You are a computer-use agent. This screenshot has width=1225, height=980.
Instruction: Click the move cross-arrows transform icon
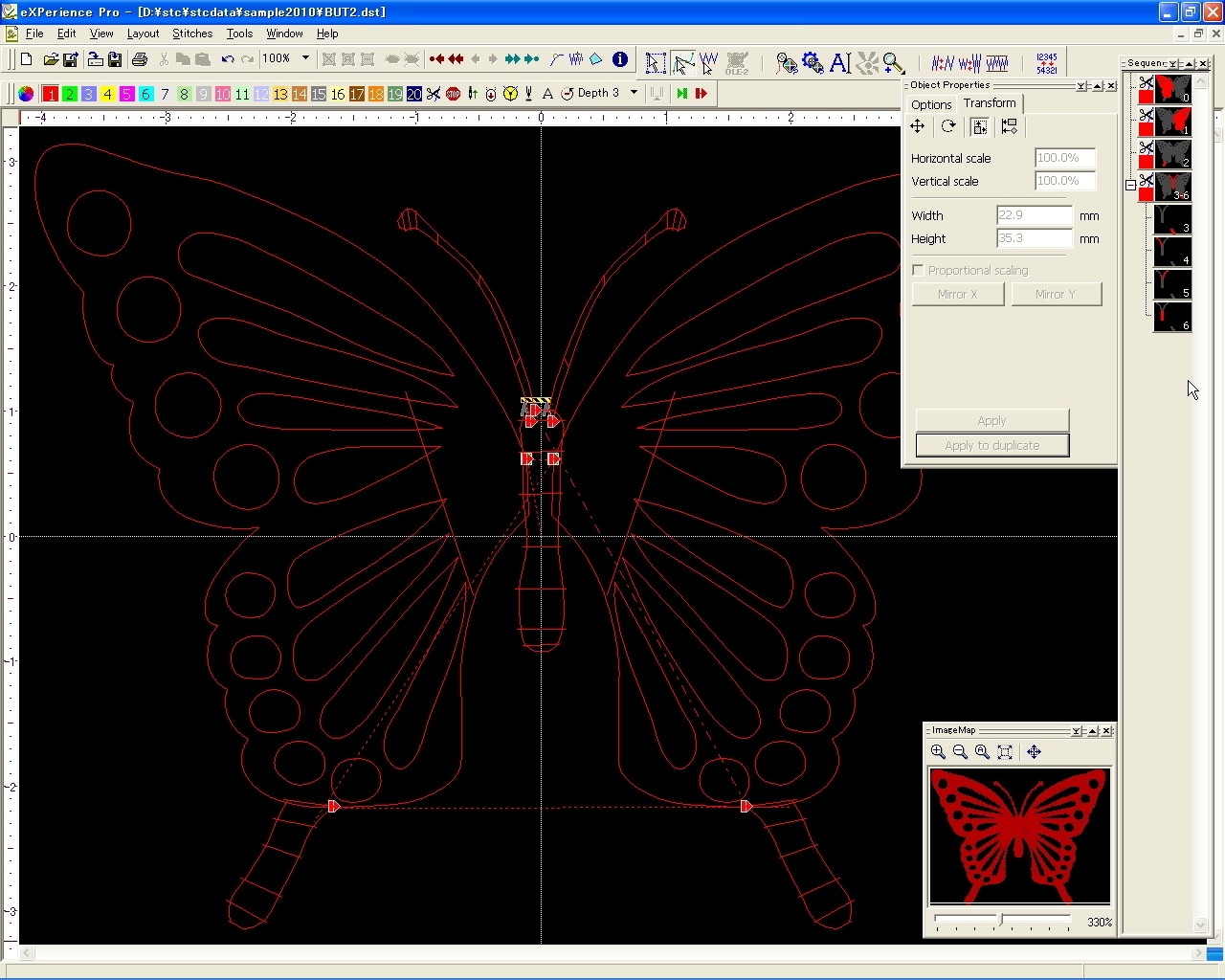tap(918, 126)
